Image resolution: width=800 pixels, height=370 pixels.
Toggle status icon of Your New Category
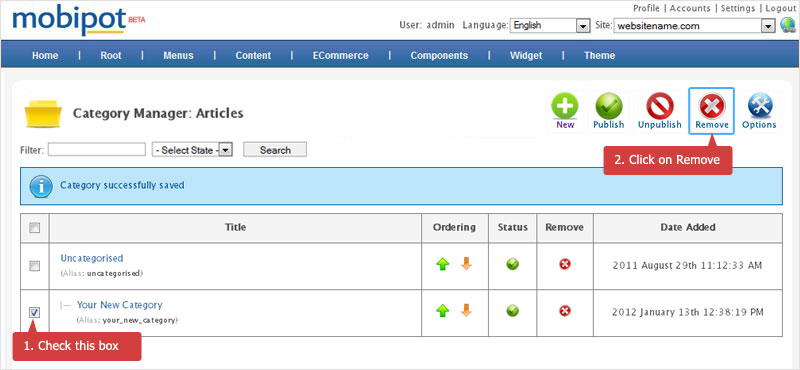click(513, 311)
